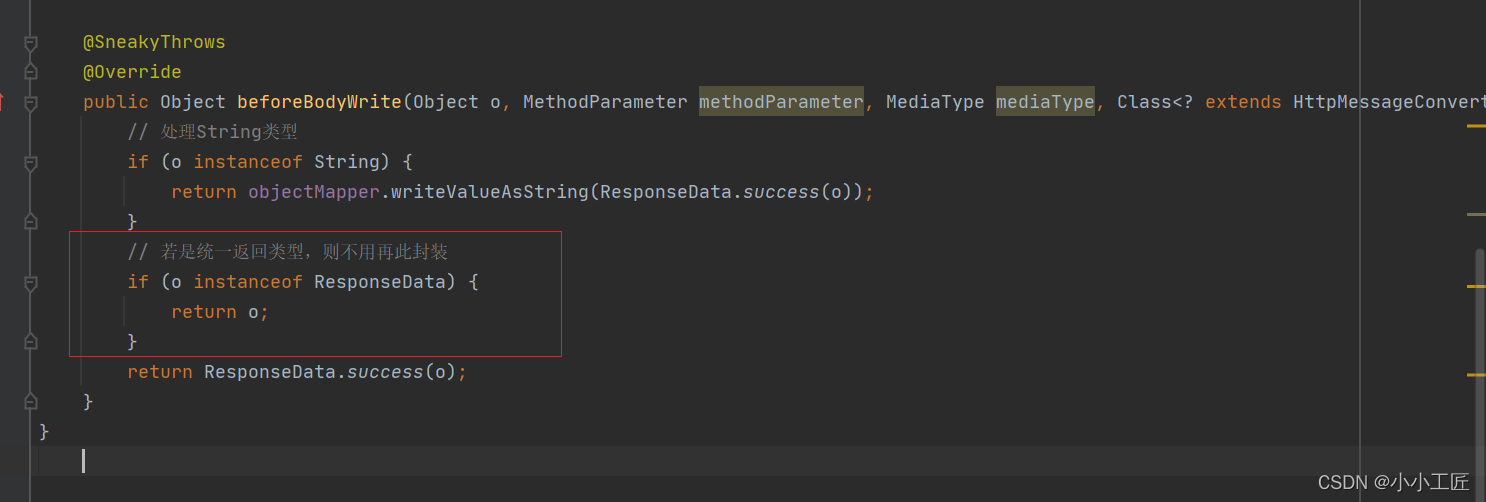The height and width of the screenshot is (502, 1486).
Task: Collapse the beforeBodyWrite method fold arrow
Action: pos(30,102)
